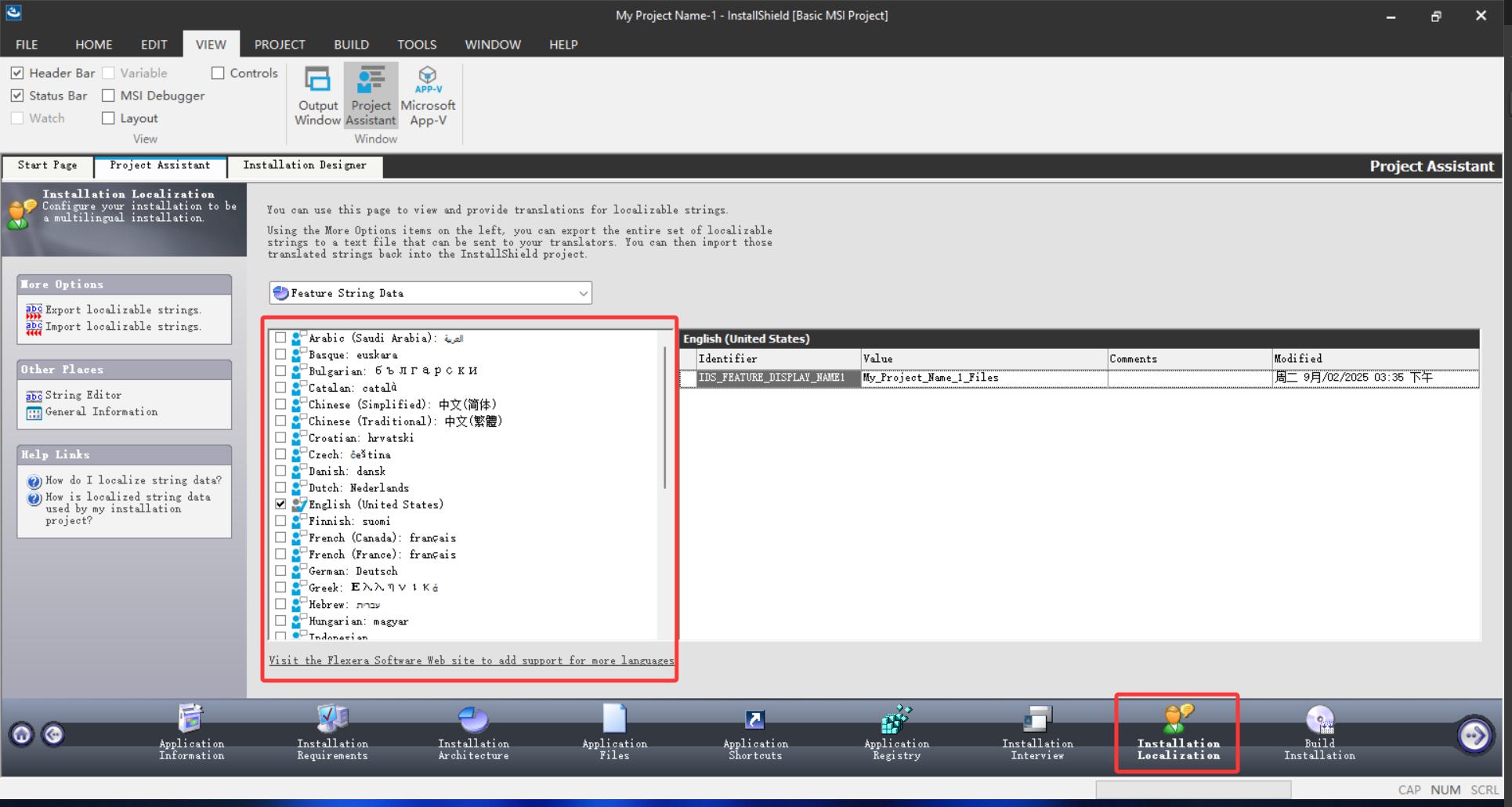Click the Identifier column header

778,359
